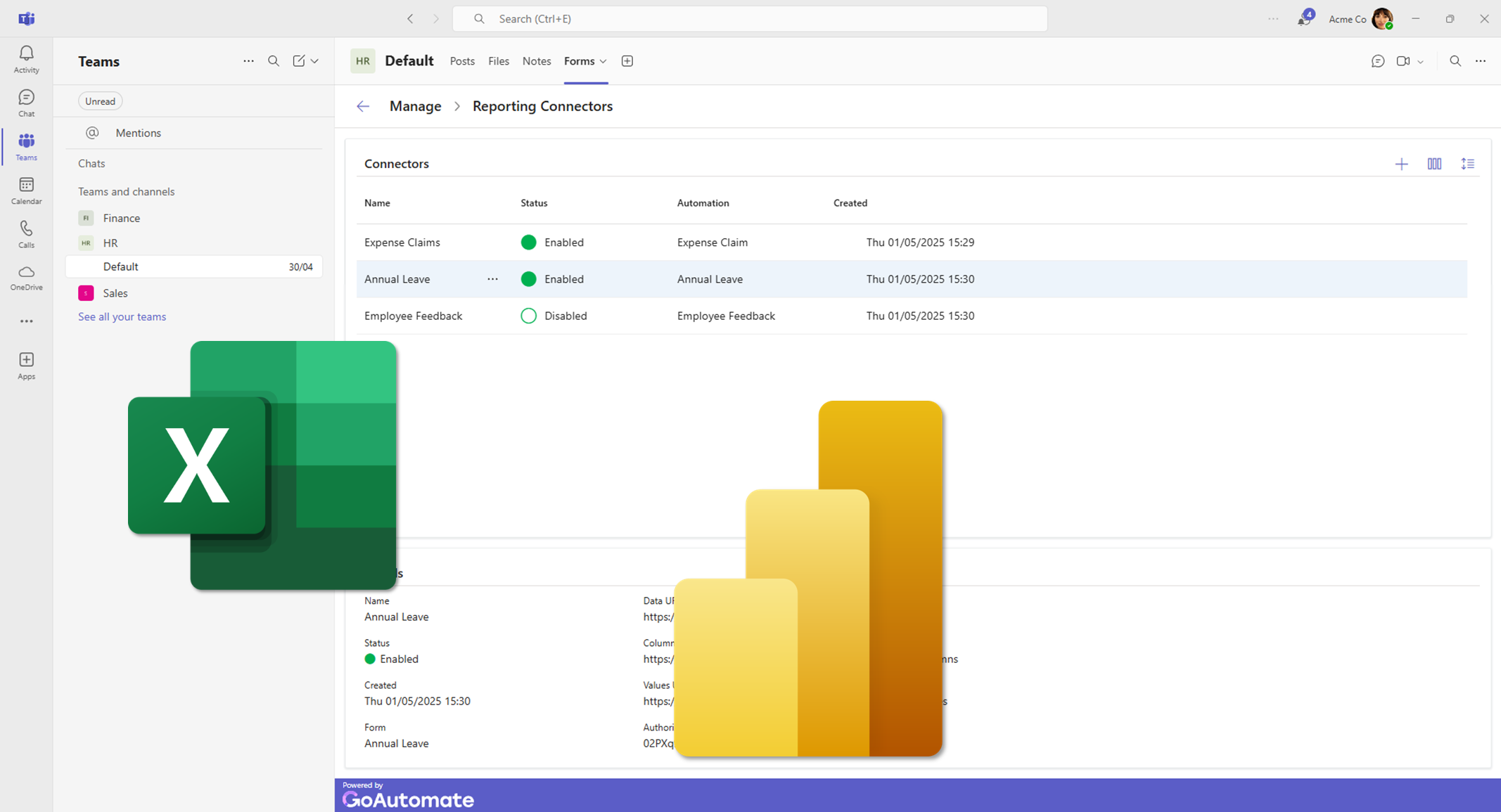Expand the meet now dropdown arrow
This screenshot has width=1501, height=812.
tap(1420, 62)
